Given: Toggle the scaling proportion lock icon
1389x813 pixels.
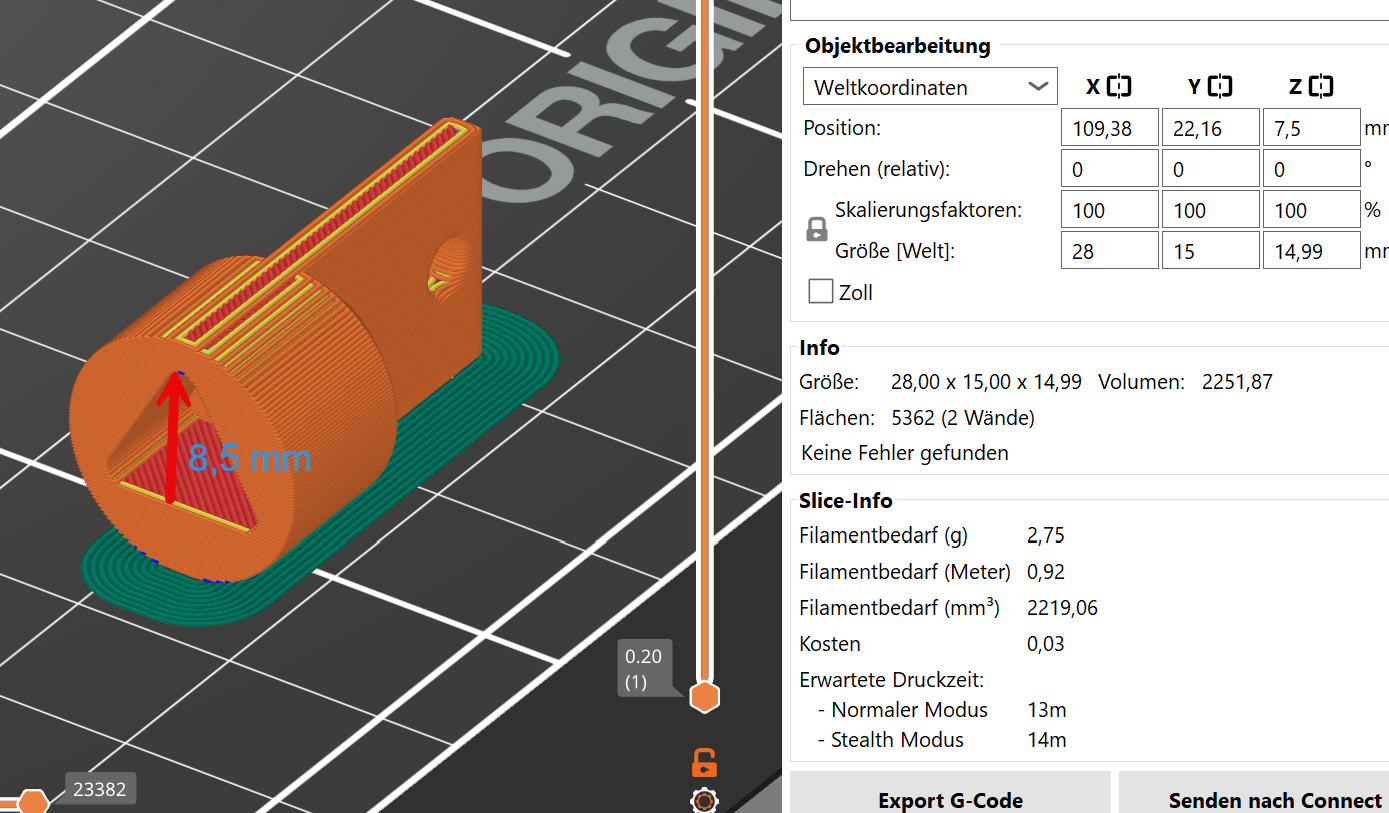Looking at the screenshot, I should tap(816, 230).
